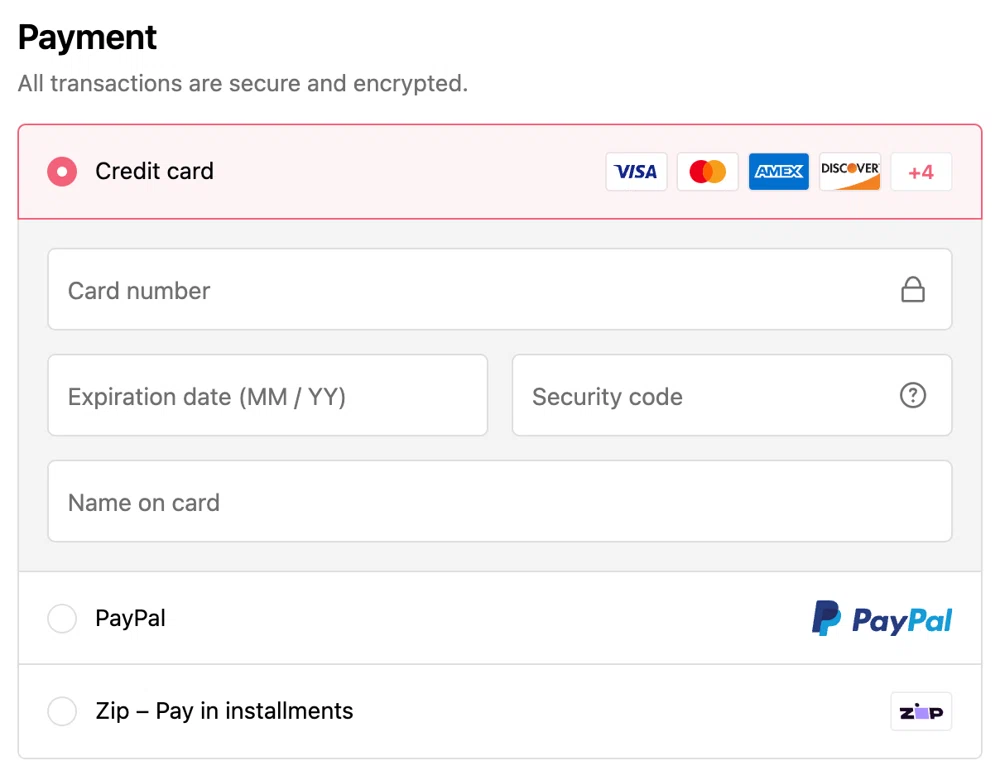The width and height of the screenshot is (1000, 772).
Task: Expand the +4 more card types badge
Action: coord(921,172)
